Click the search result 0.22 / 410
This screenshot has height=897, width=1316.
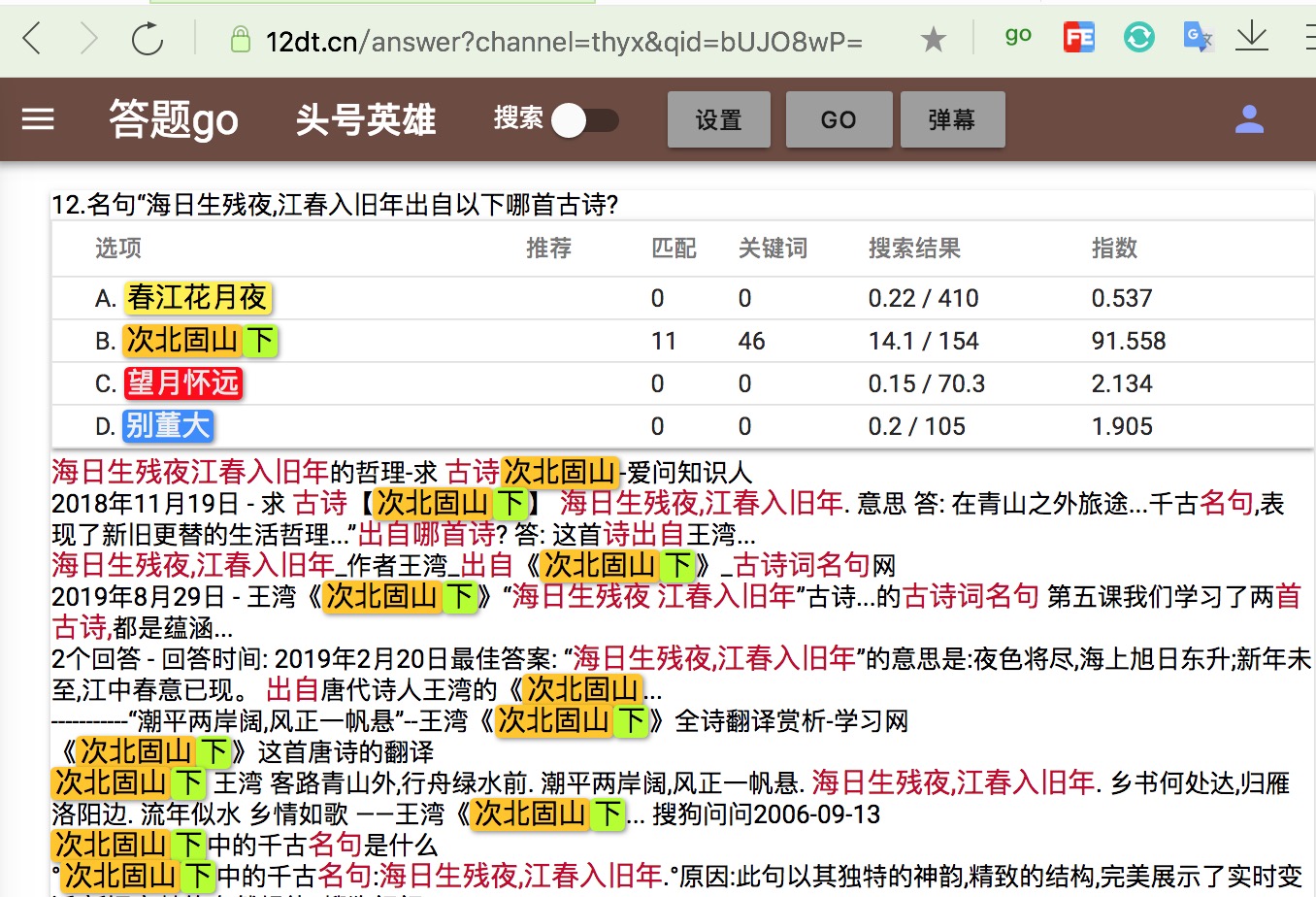[x=924, y=298]
